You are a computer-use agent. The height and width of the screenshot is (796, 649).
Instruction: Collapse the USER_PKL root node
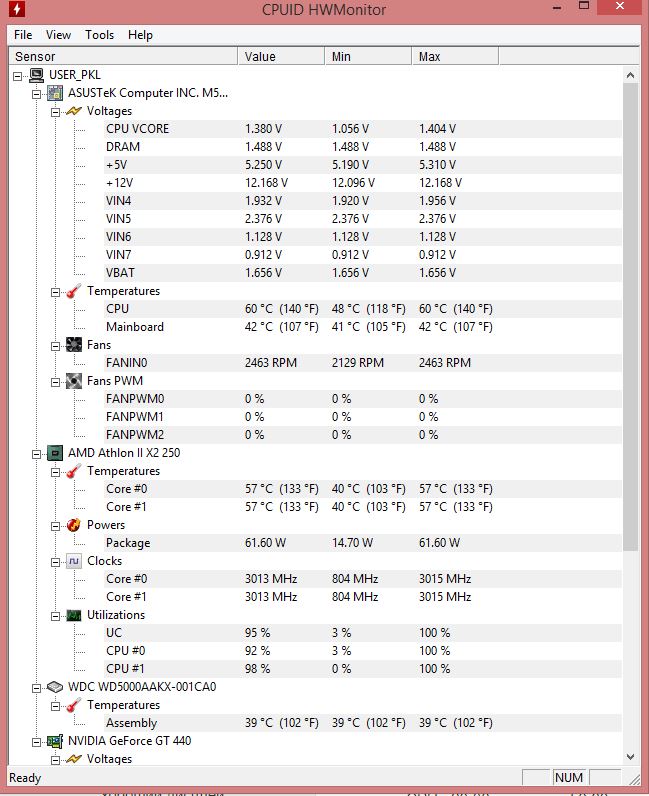click(17, 76)
